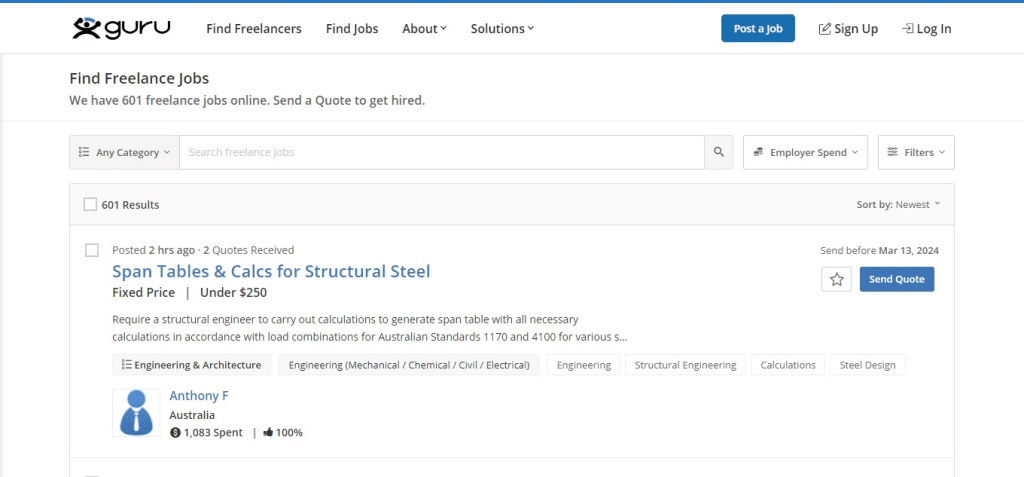The image size is (1024, 477).
Task: Expand the Solutions menu
Action: (502, 29)
